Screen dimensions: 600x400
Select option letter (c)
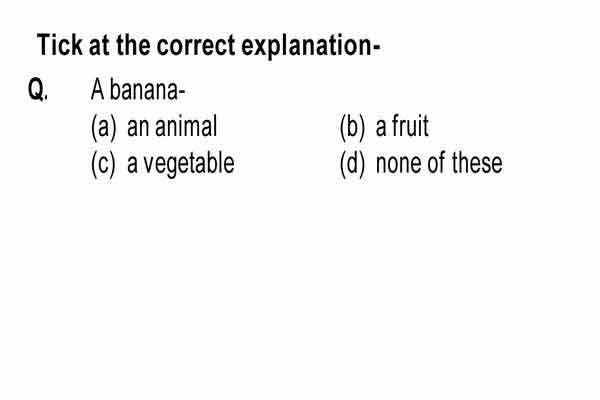tap(103, 164)
